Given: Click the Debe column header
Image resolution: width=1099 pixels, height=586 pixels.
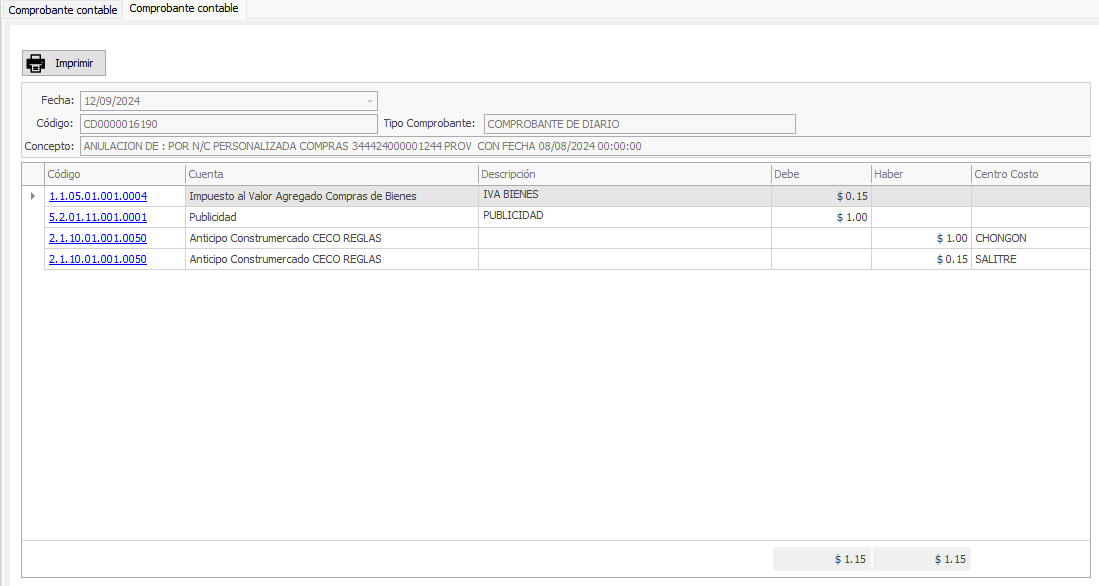Looking at the screenshot, I should (820, 174).
